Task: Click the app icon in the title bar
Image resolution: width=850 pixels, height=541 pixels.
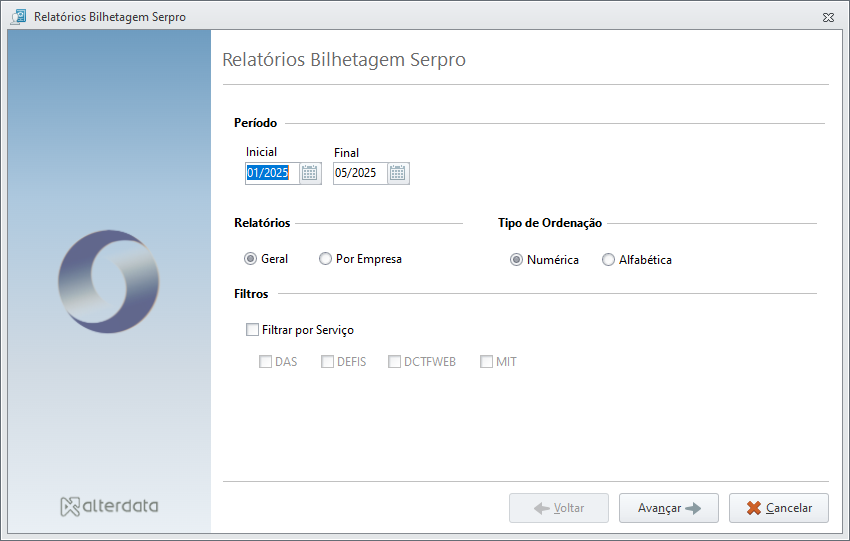Action: [x=18, y=17]
